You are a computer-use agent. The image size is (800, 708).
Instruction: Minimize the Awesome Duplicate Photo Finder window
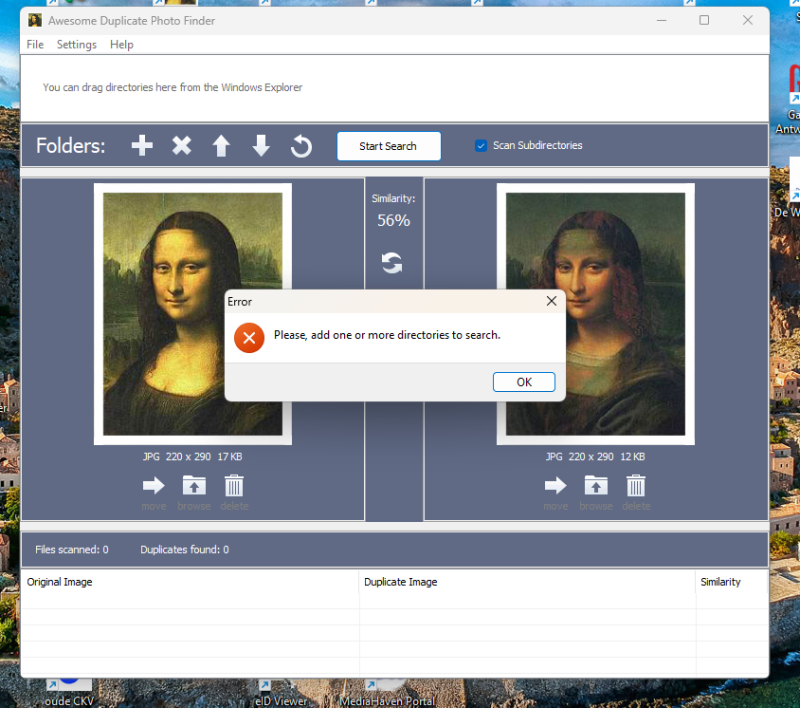point(662,20)
